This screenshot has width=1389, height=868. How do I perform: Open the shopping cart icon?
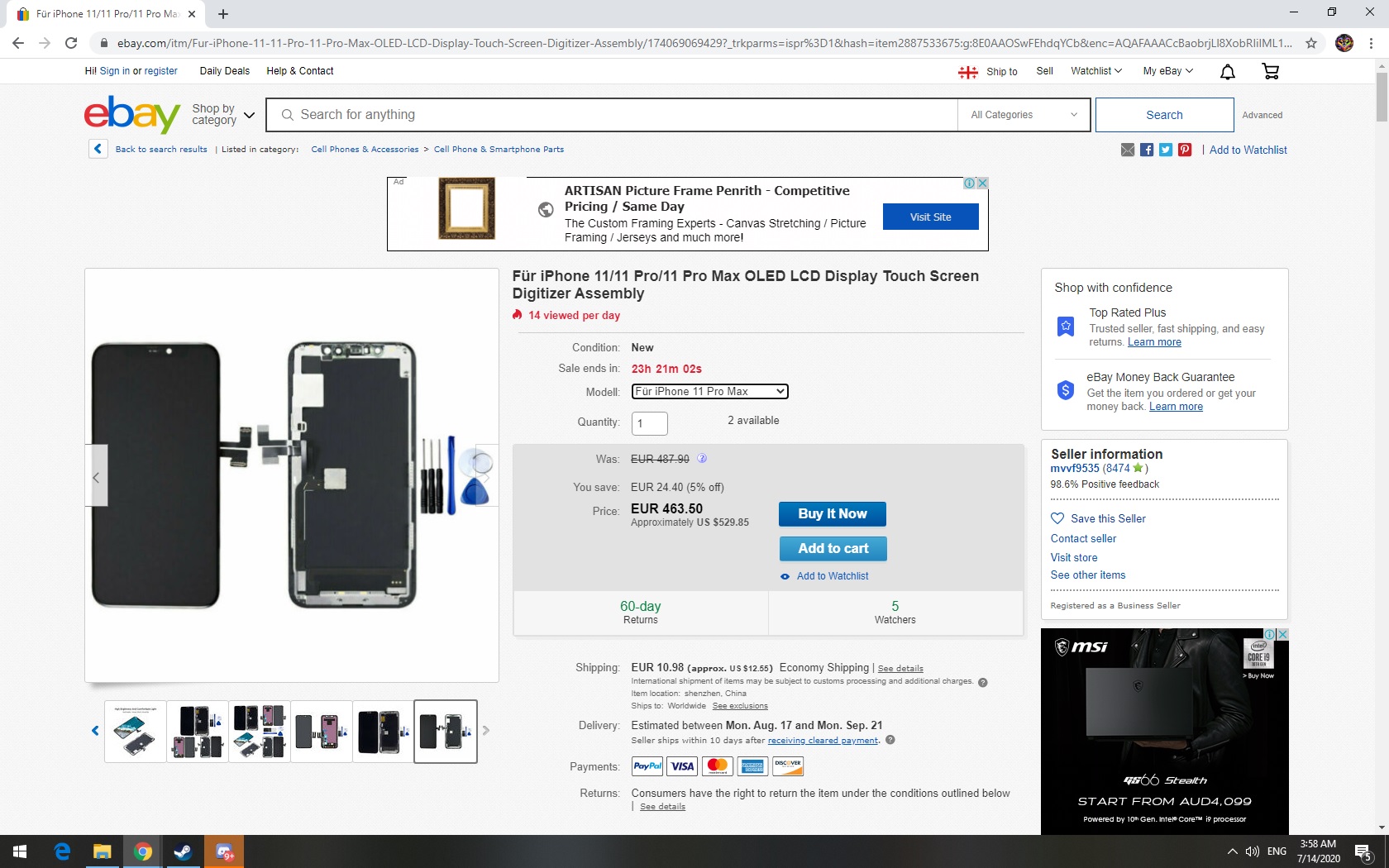1270,72
